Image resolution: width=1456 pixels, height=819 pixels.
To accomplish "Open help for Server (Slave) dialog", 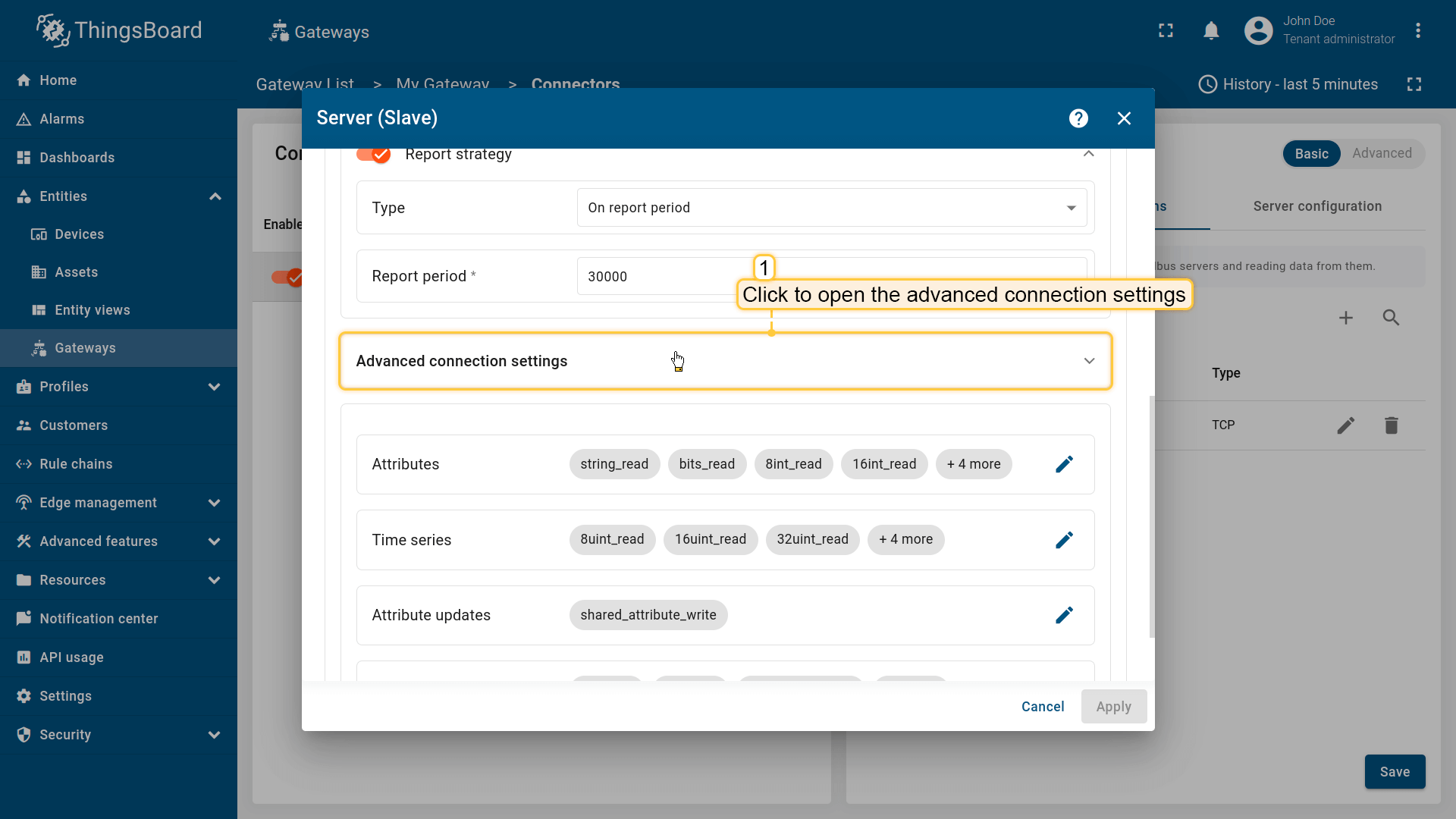I will click(x=1078, y=118).
